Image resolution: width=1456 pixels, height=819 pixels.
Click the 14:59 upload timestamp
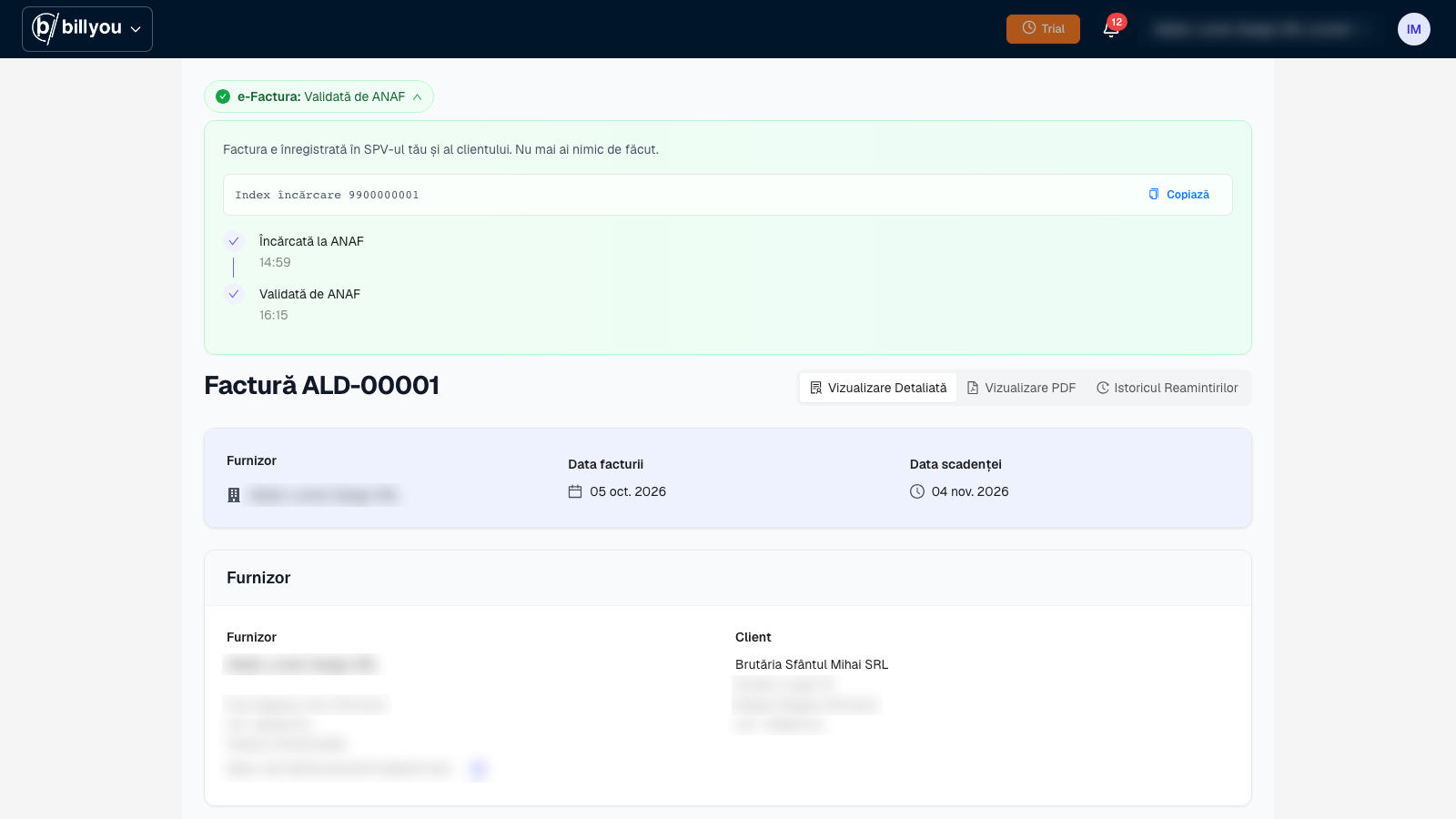(x=275, y=262)
